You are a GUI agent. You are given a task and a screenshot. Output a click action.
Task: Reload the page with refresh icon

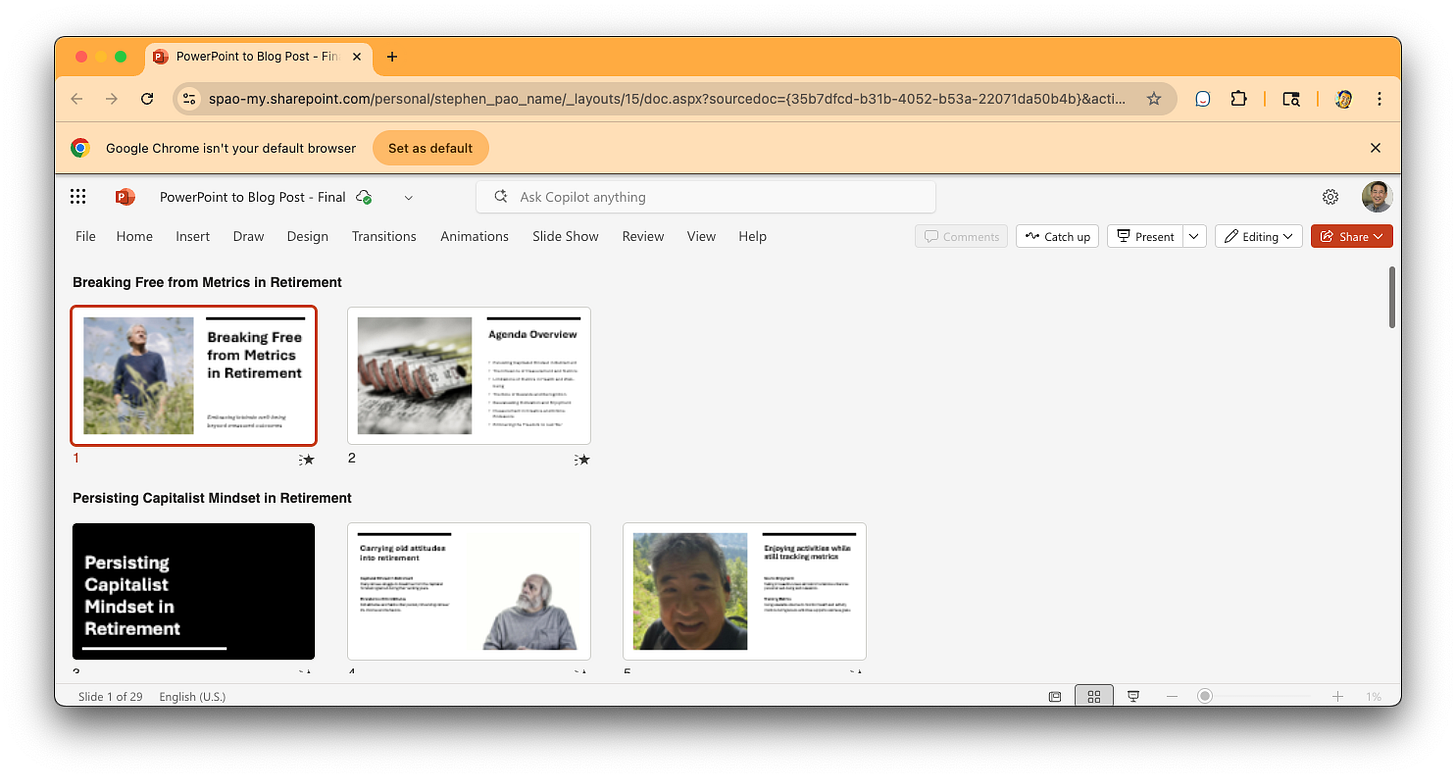coord(147,99)
